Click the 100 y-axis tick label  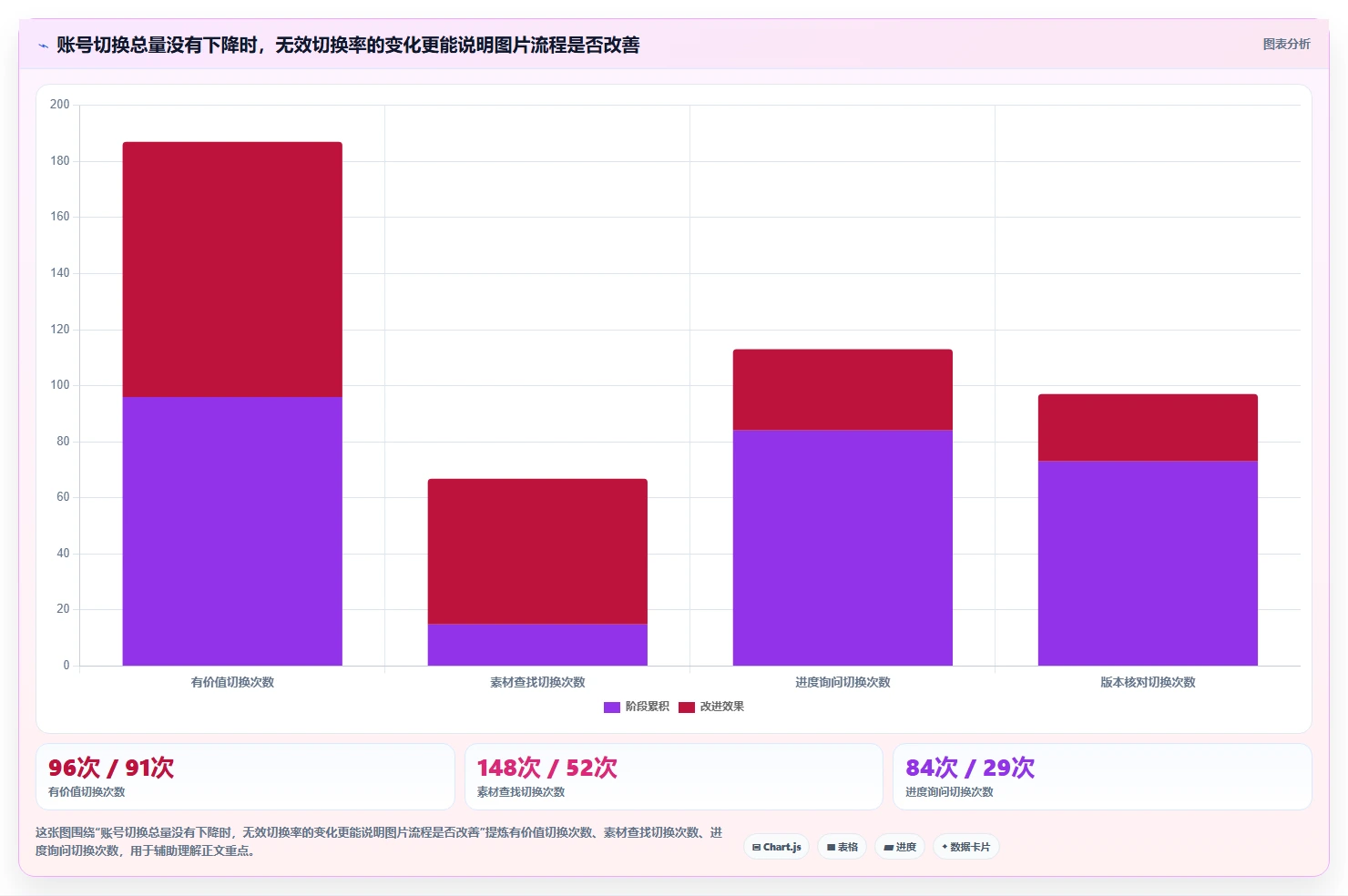(x=59, y=385)
